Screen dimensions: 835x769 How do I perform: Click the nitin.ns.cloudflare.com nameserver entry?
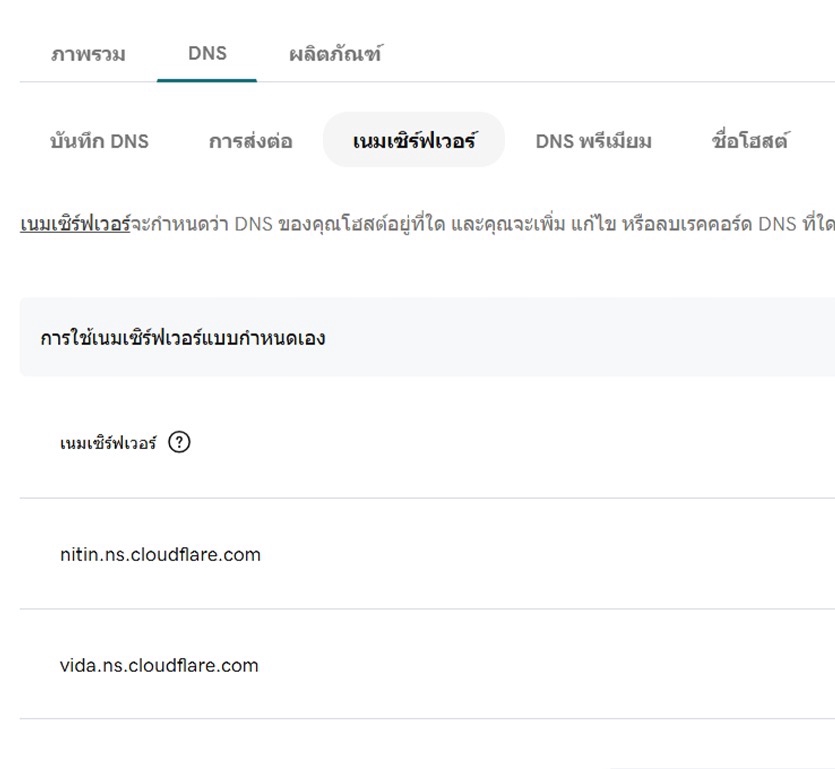pos(159,554)
